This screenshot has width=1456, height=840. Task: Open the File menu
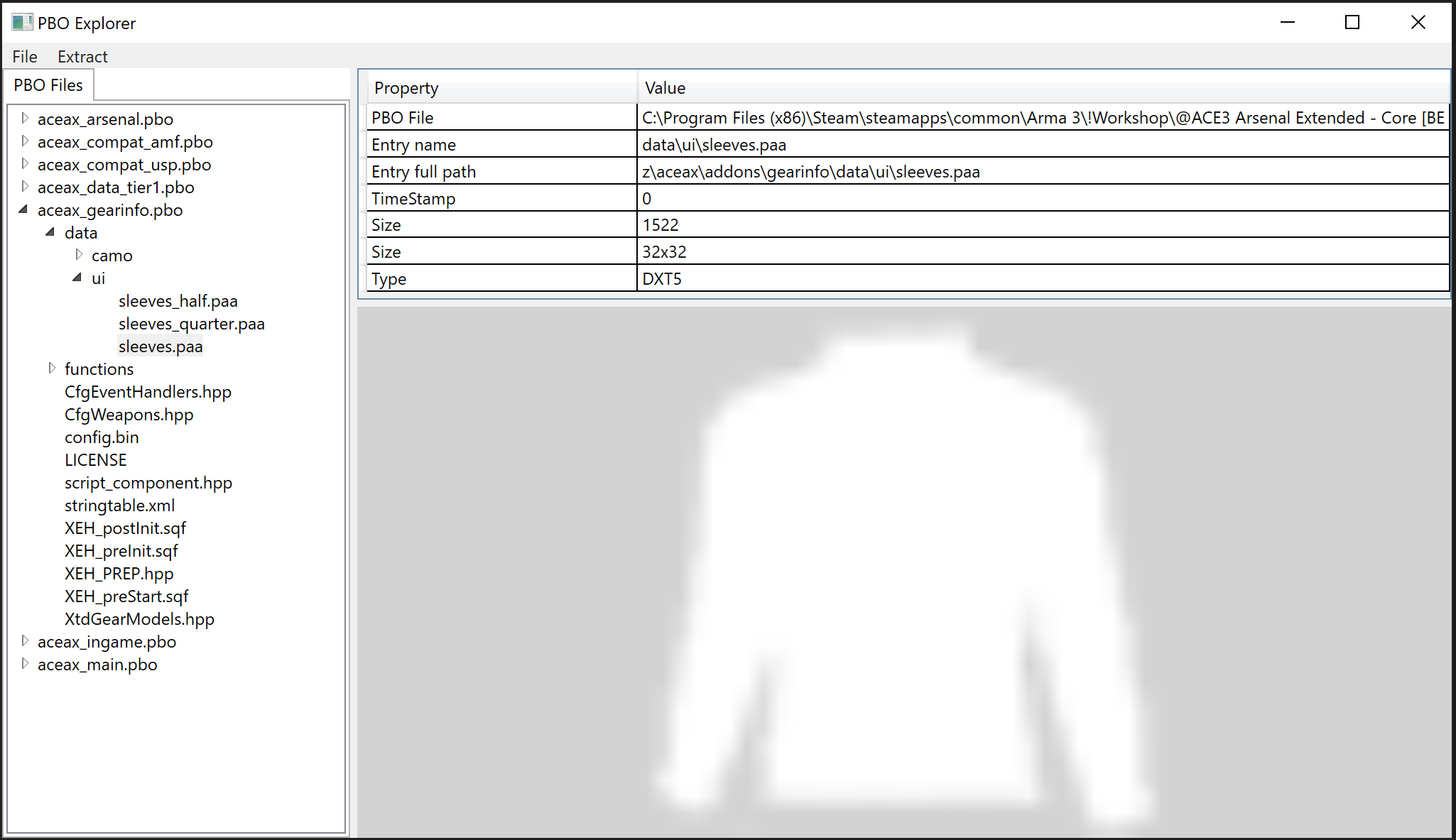coord(25,57)
